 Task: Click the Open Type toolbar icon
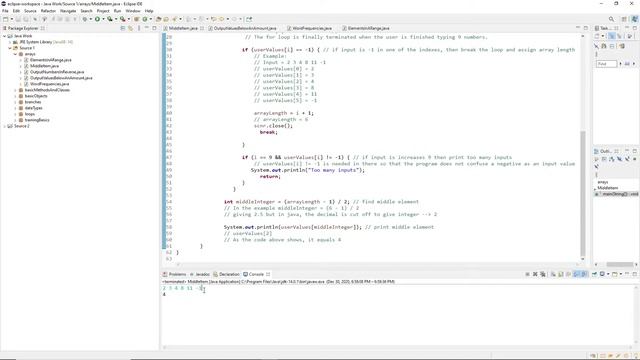158,19
